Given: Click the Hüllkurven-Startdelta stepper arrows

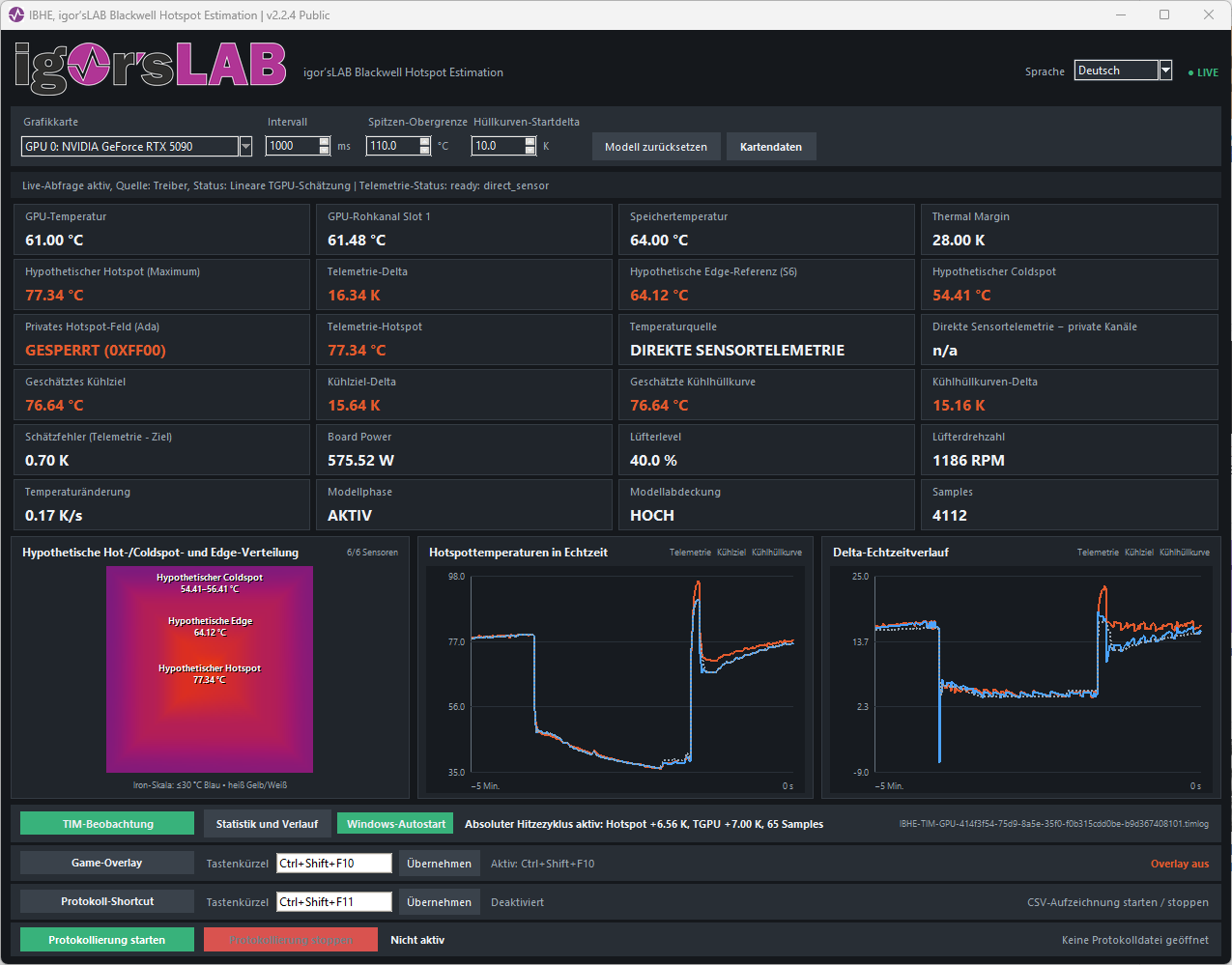Looking at the screenshot, I should point(530,146).
